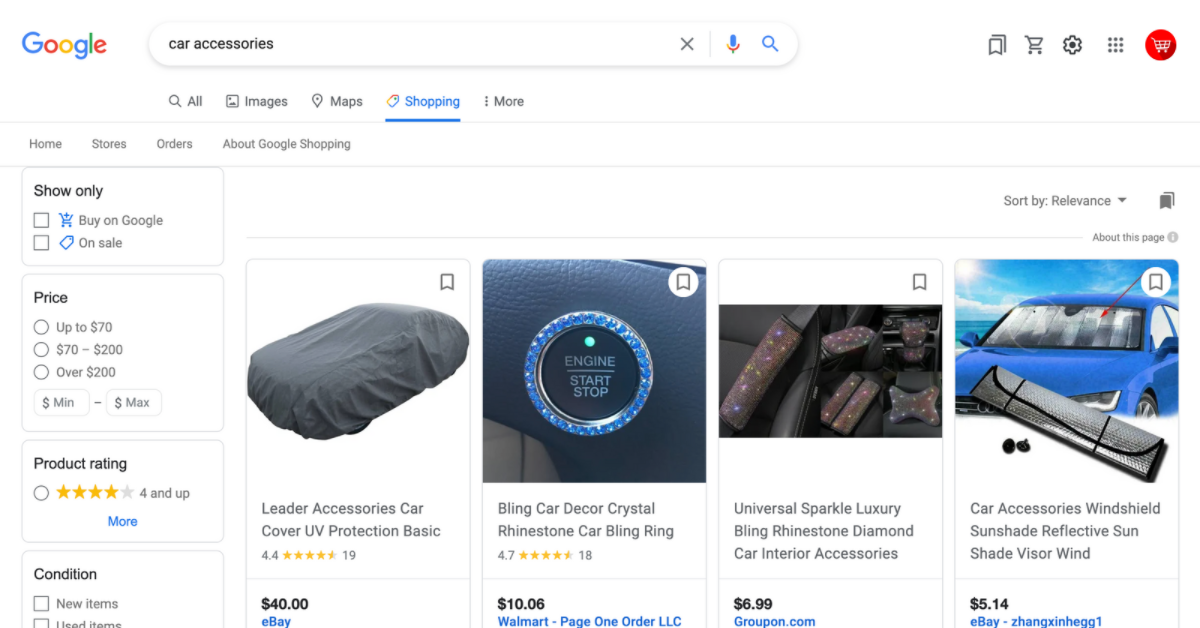Open the More search options menu
1200x628 pixels.
pos(503,101)
